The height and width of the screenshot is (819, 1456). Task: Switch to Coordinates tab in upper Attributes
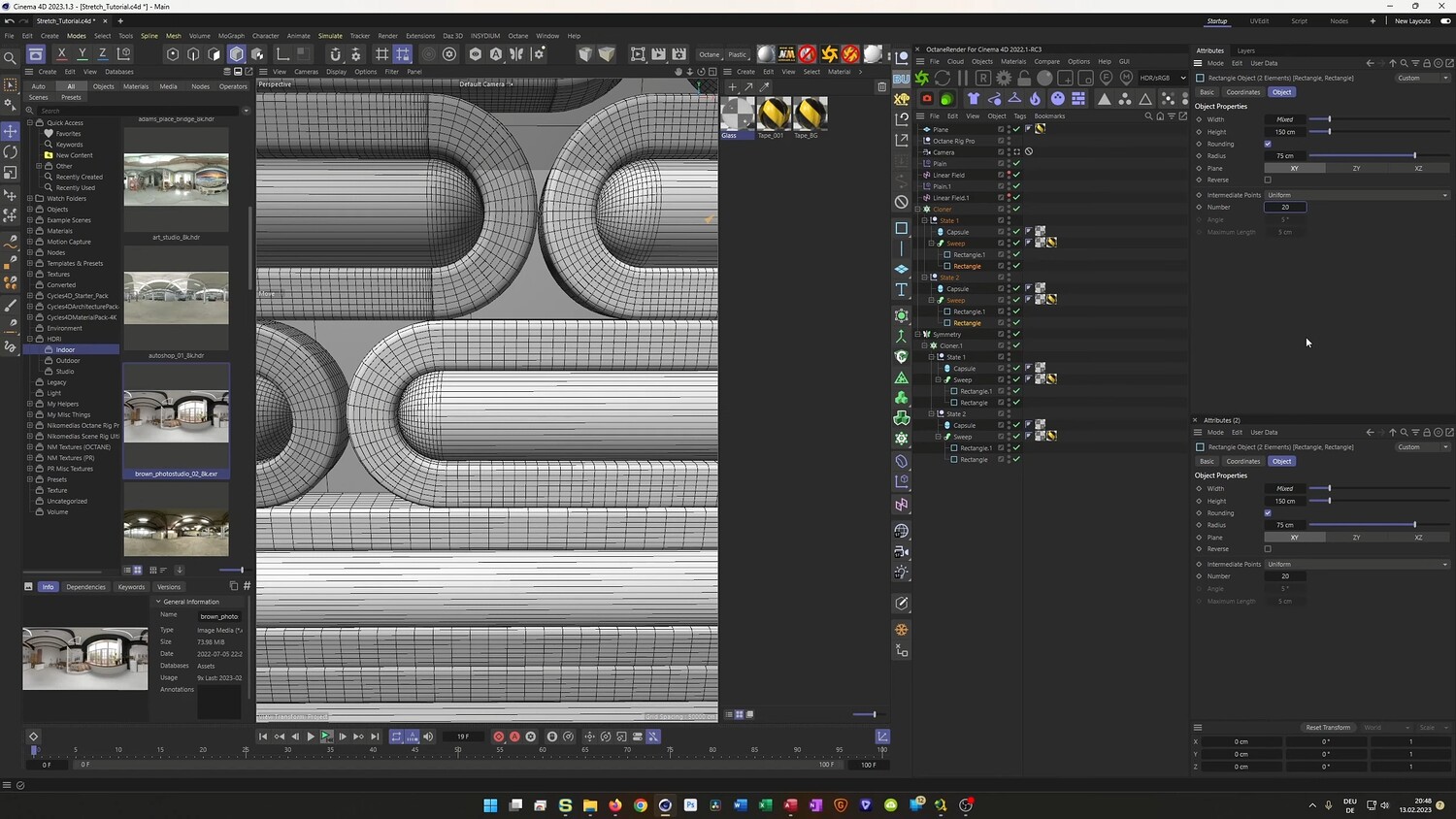(x=1242, y=92)
